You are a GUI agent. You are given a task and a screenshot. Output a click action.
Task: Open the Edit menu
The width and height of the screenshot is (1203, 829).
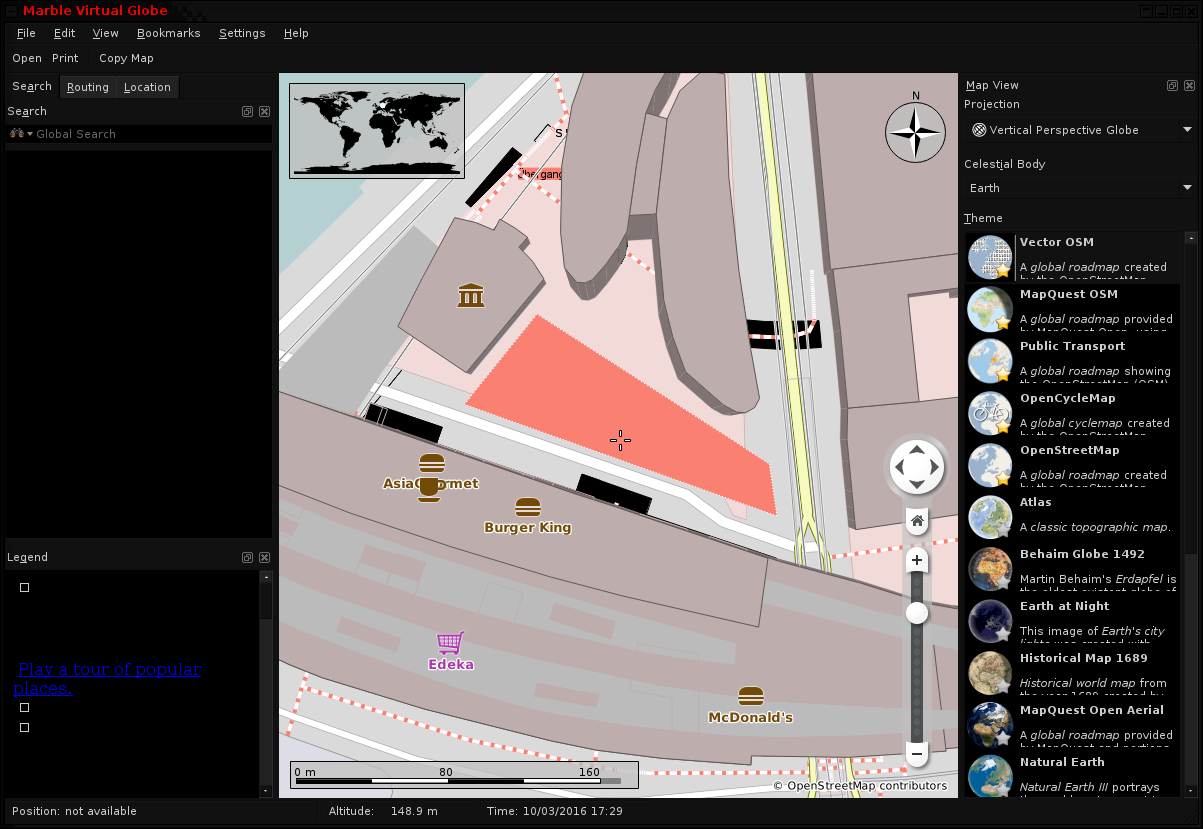coord(64,33)
